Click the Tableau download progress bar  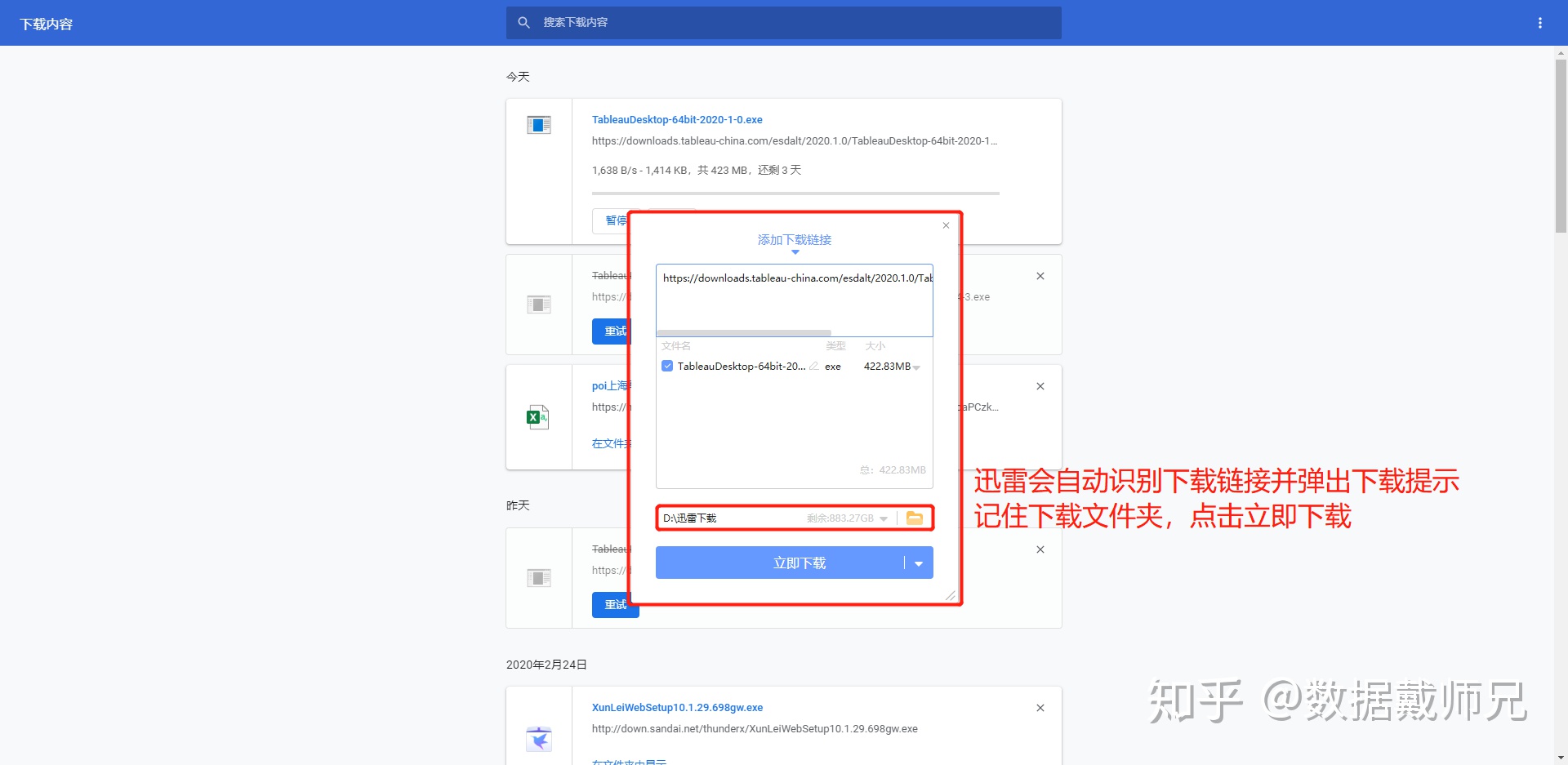click(795, 193)
